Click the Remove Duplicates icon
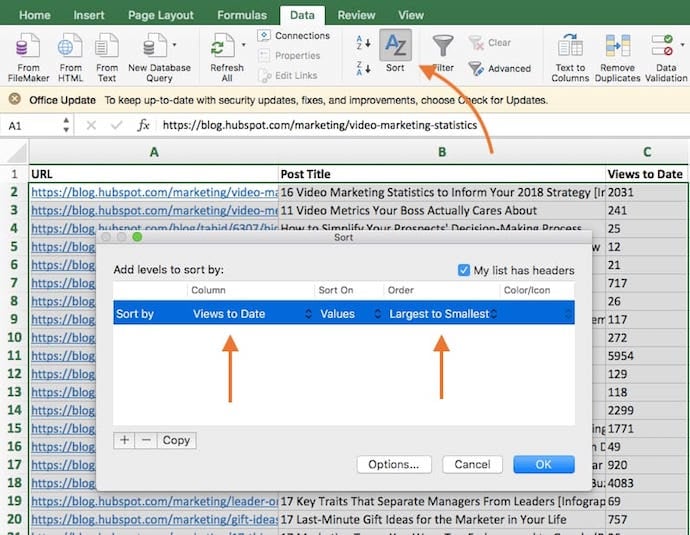Image resolution: width=690 pixels, height=535 pixels. pos(617,48)
